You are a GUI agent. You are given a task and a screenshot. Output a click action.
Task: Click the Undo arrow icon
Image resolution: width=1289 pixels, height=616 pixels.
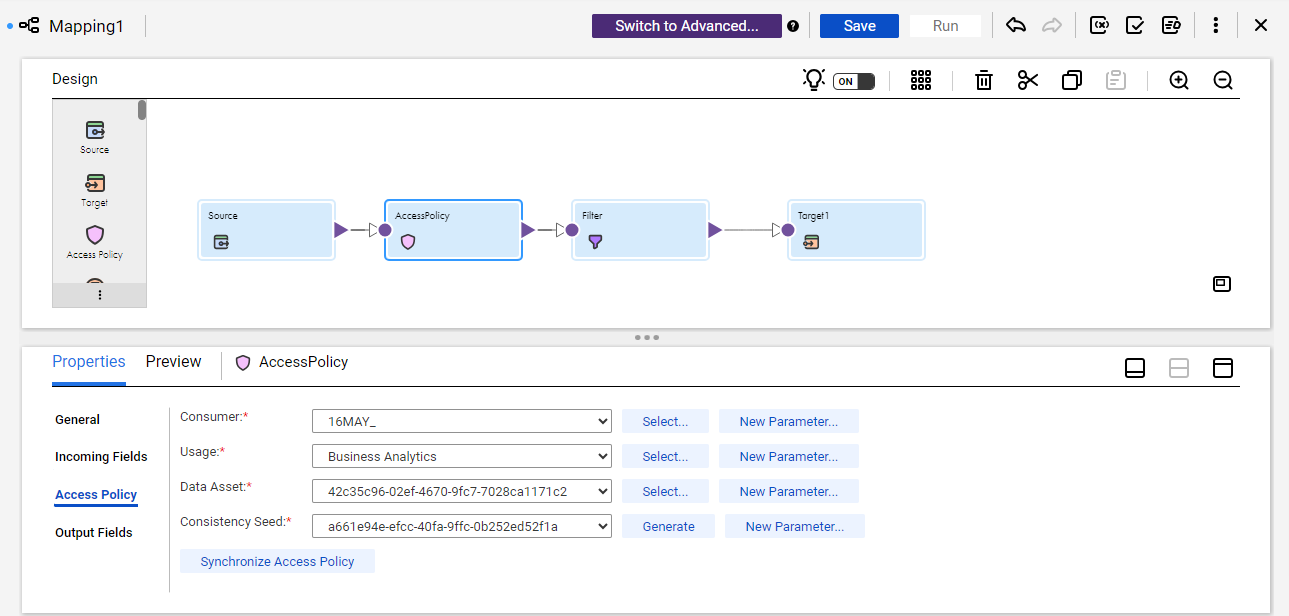pos(1016,25)
